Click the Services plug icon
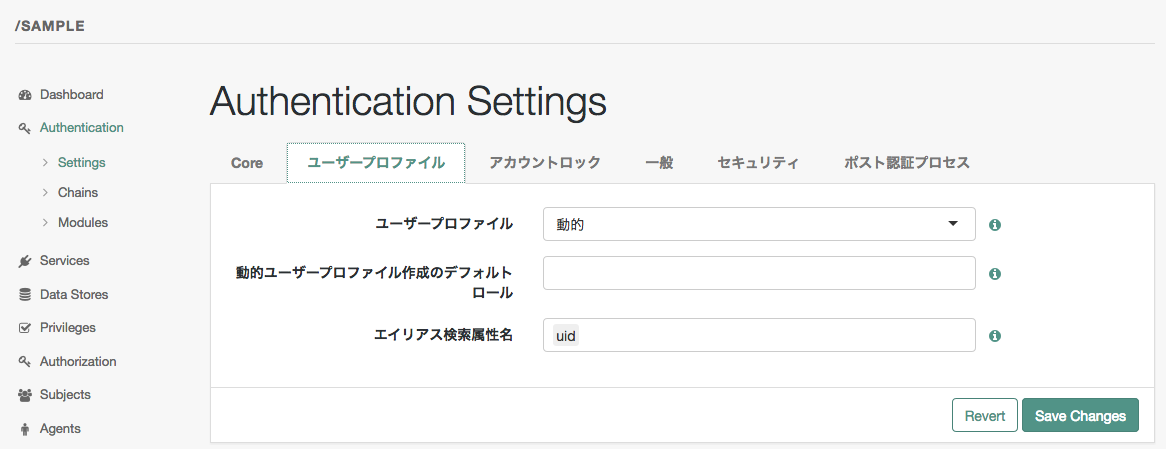Viewport: 1166px width, 449px height. [x=25, y=261]
